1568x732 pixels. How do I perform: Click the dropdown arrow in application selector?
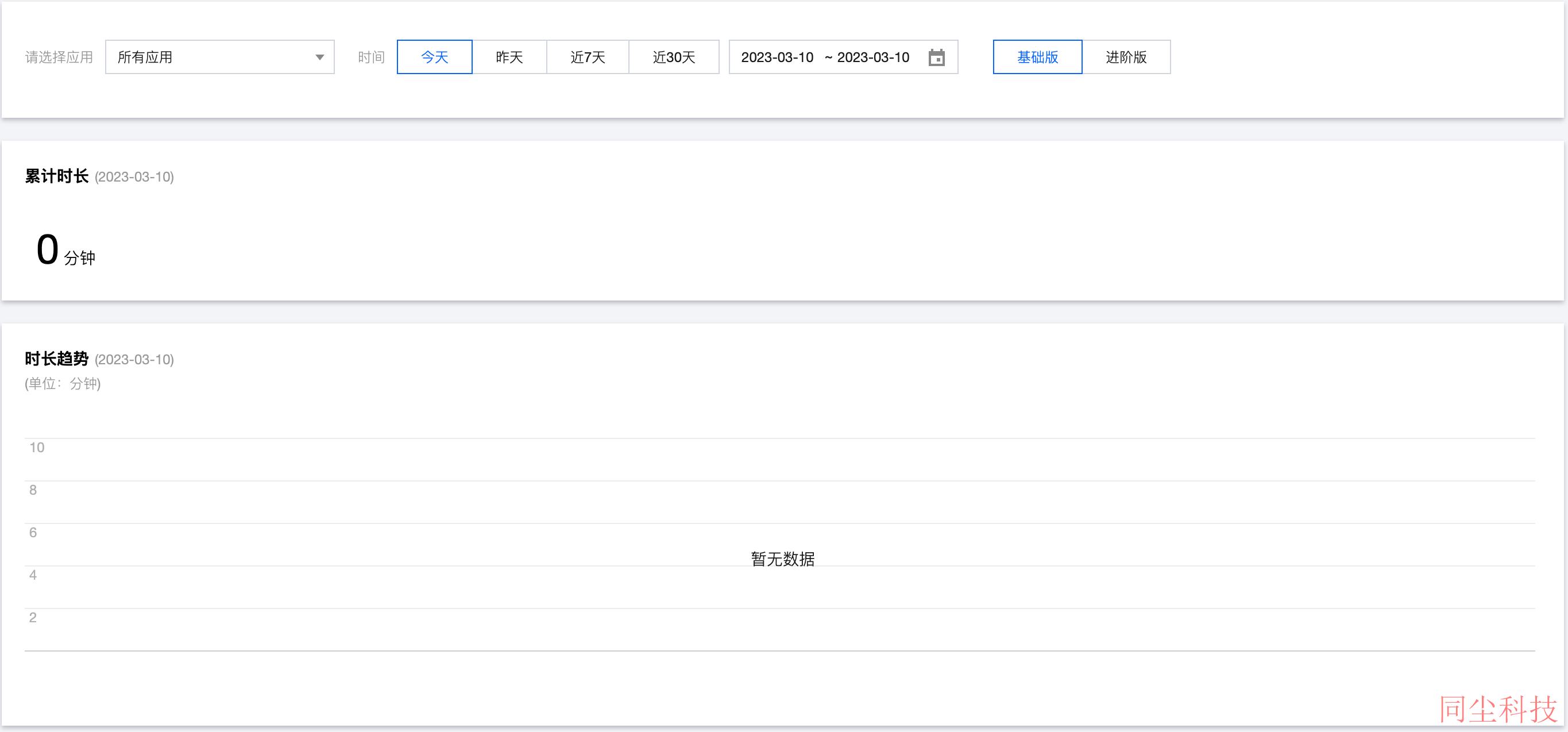319,57
